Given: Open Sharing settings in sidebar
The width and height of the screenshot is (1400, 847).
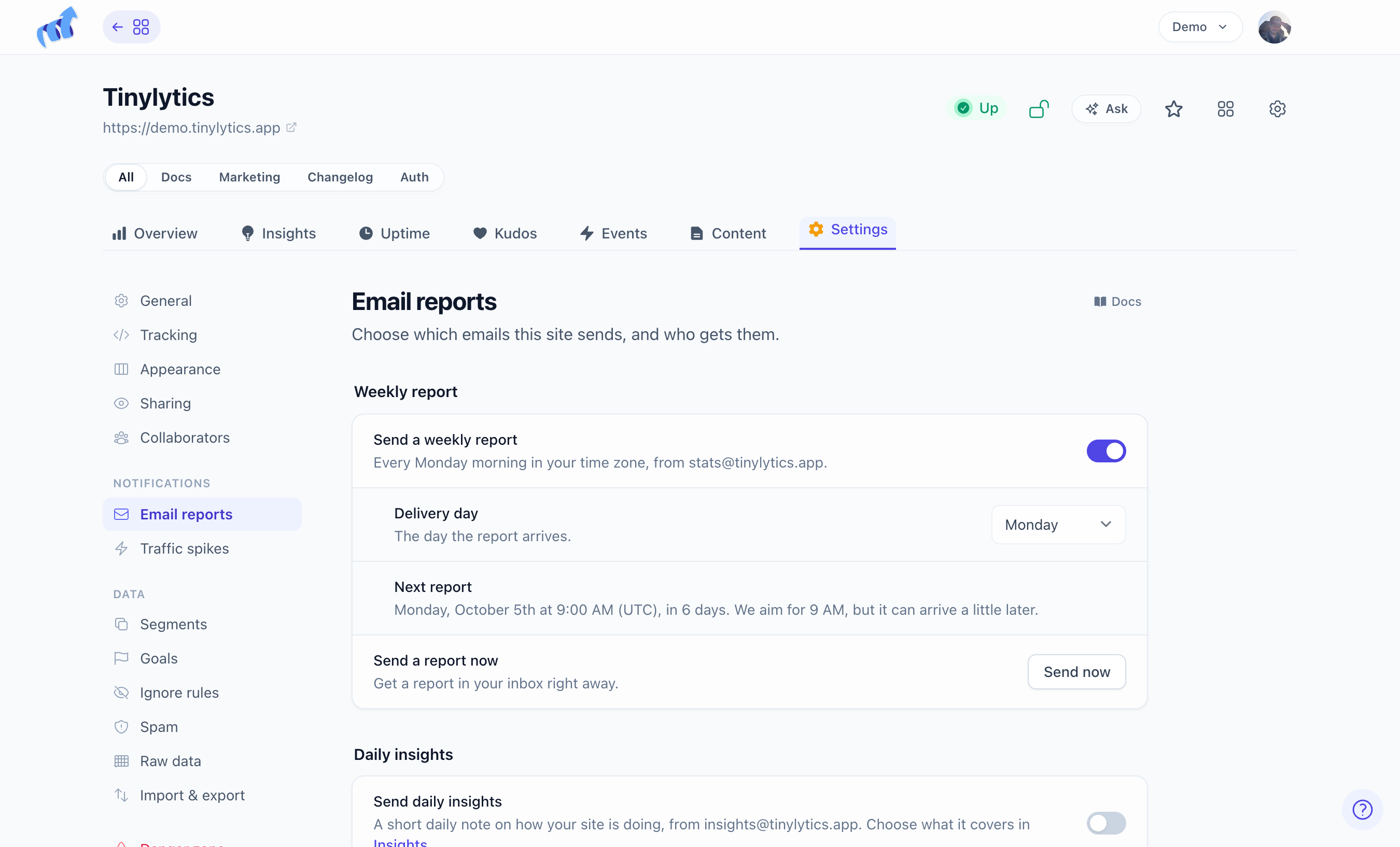Looking at the screenshot, I should 202,403.
